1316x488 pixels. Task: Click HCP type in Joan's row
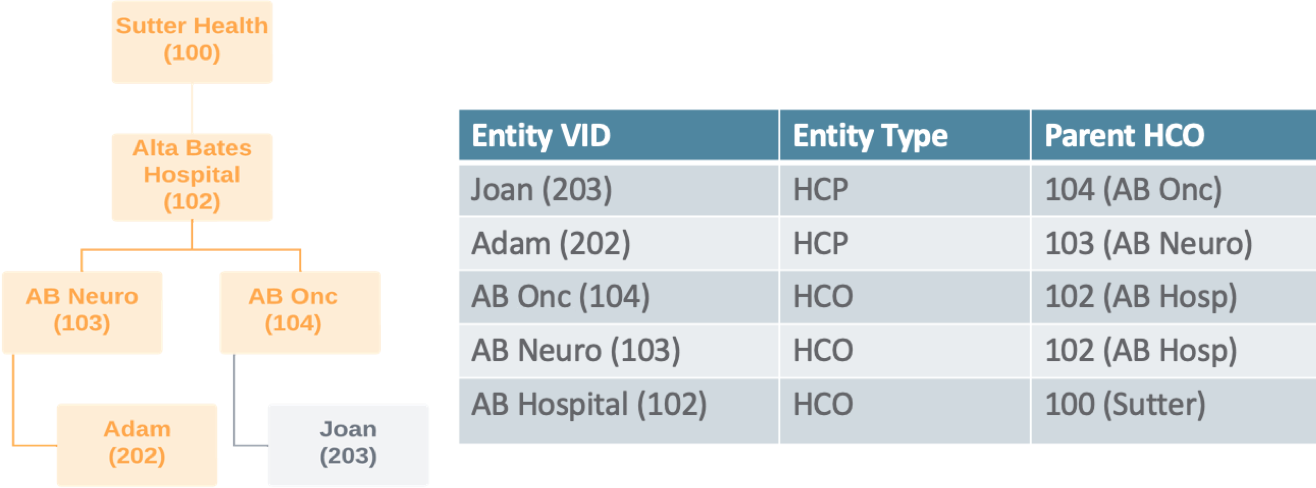821,189
